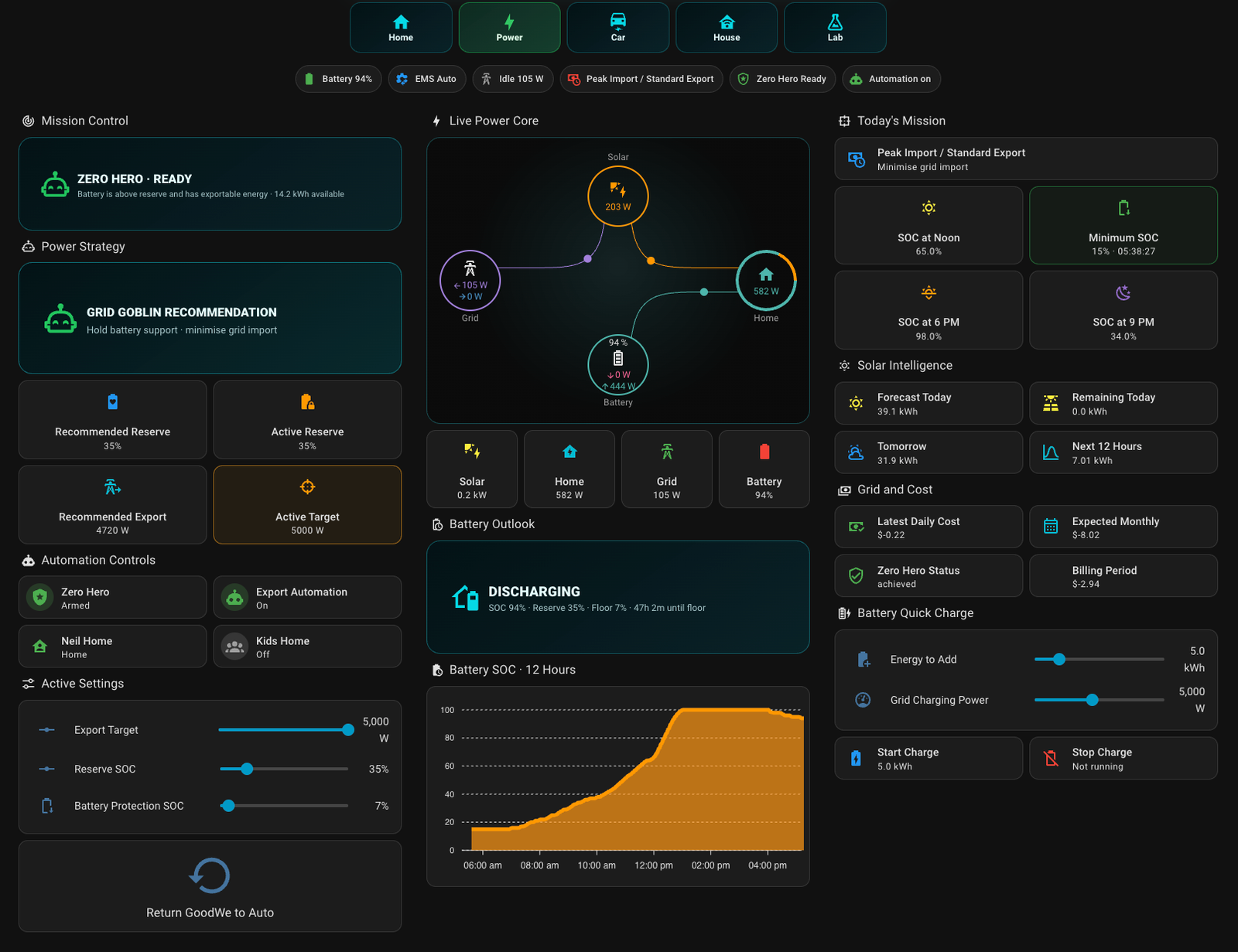Click the Battery SOC 12 Hours chart
Viewport: 1238px width, 952px height.
[618, 787]
